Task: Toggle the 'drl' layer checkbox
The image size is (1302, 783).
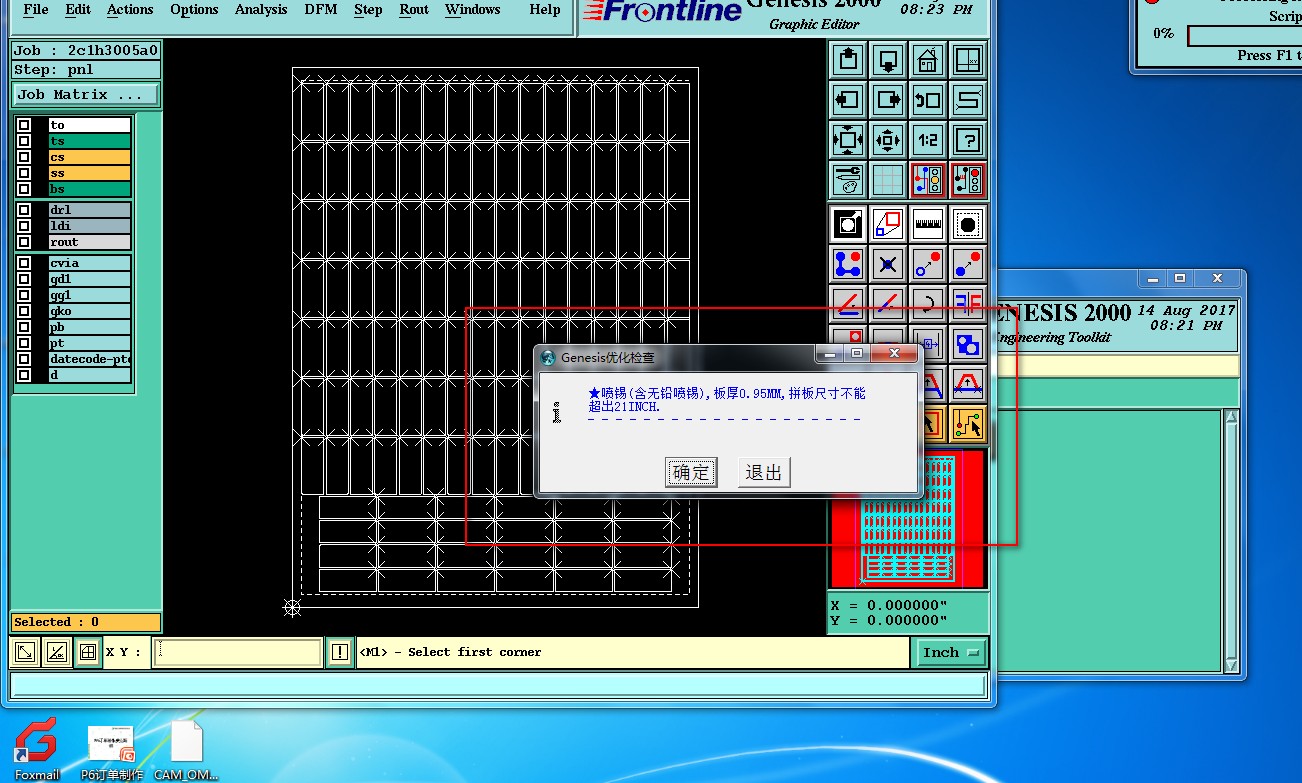Action: (x=24, y=210)
